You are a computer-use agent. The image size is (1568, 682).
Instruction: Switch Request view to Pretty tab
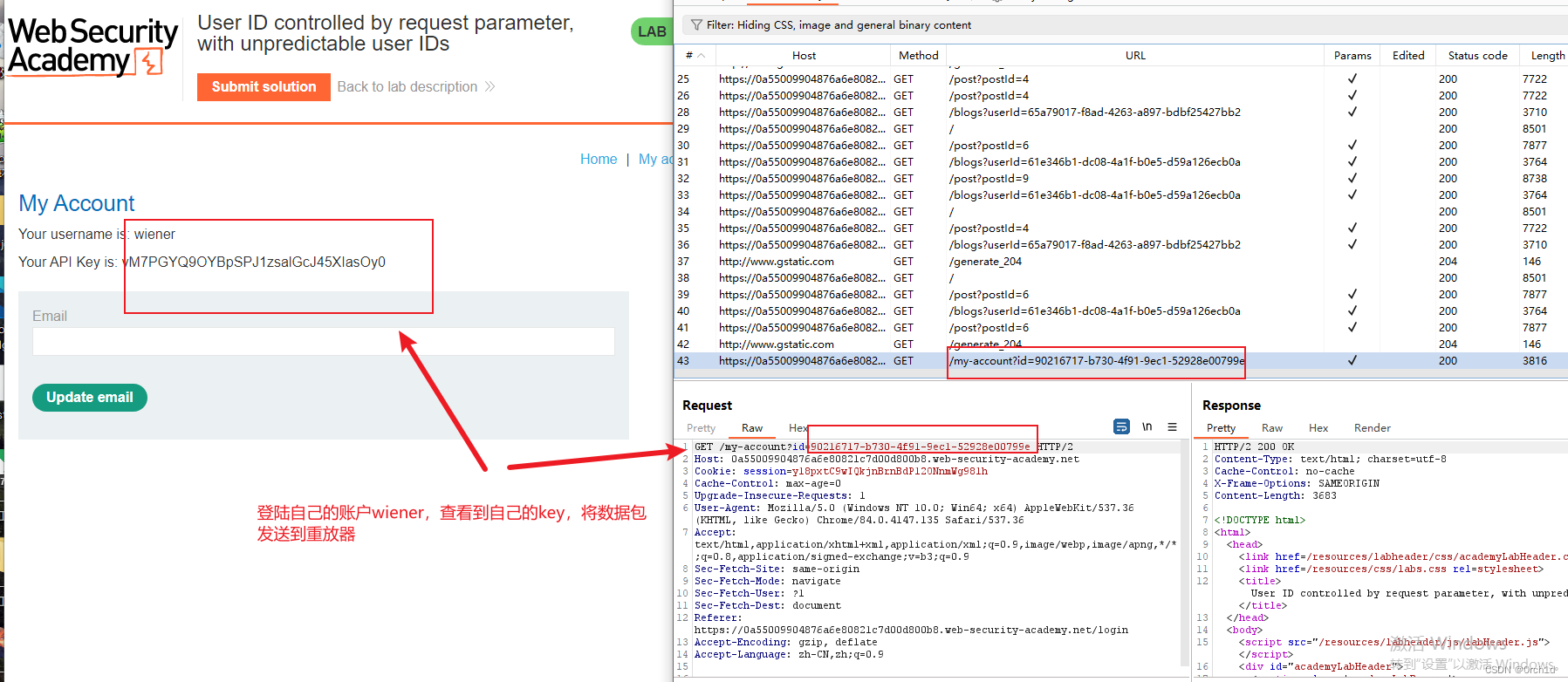pyautogui.click(x=701, y=427)
